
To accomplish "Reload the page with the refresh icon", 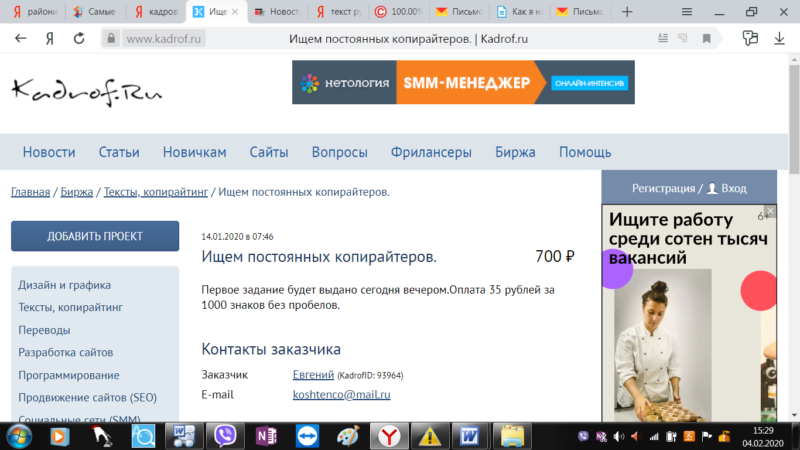I will [x=79, y=38].
